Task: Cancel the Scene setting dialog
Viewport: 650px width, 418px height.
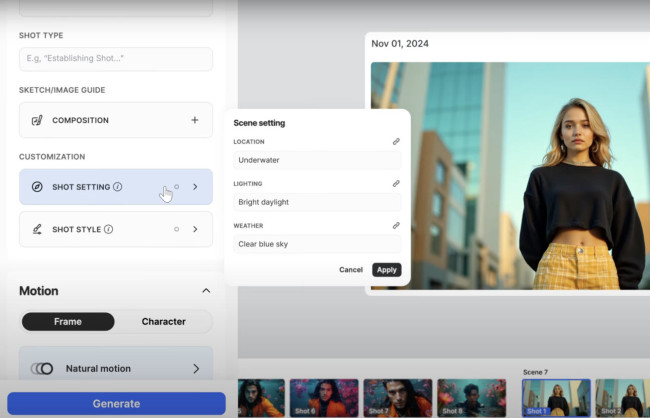Action: (x=351, y=270)
